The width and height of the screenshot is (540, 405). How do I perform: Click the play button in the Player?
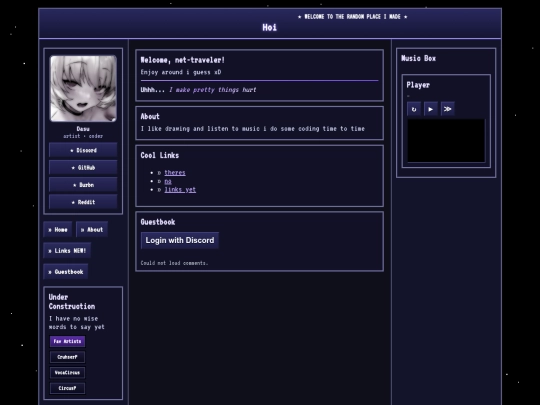pyautogui.click(x=430, y=109)
